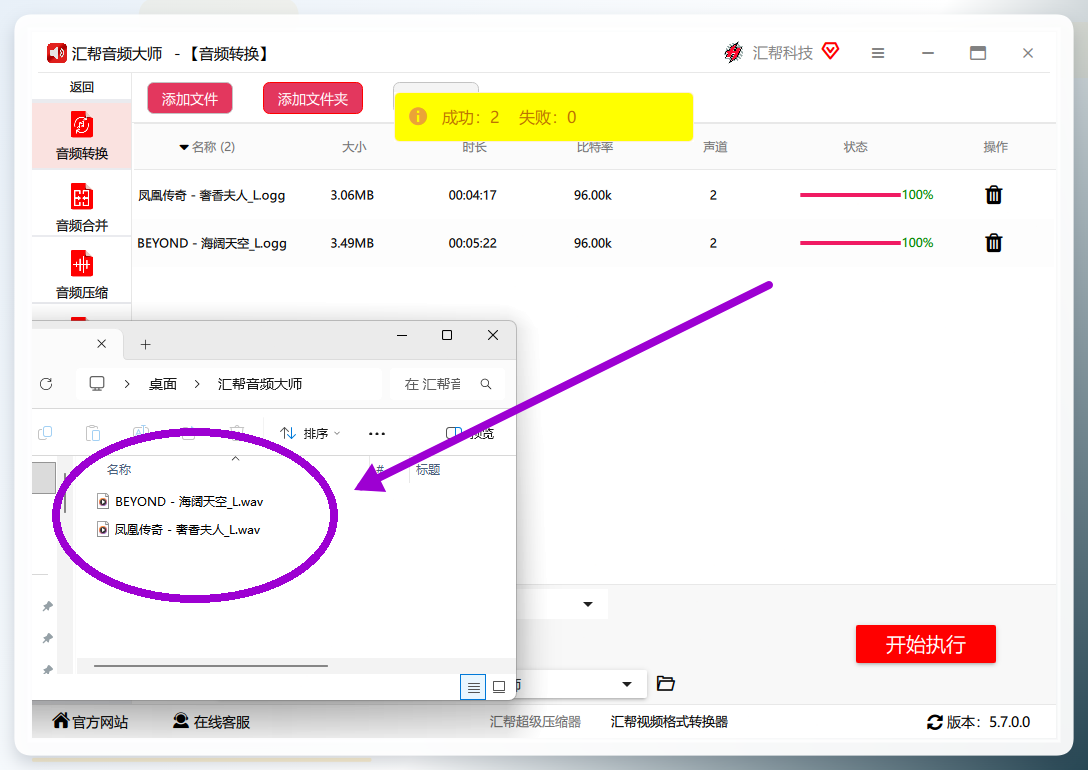
Task: Expand the format dropdown above output path
Action: pos(588,604)
